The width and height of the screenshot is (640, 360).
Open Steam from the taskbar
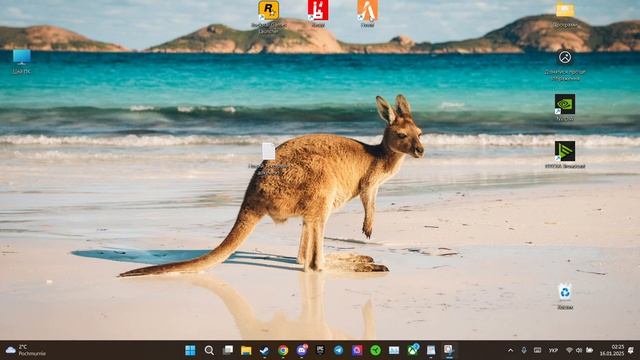264,350
